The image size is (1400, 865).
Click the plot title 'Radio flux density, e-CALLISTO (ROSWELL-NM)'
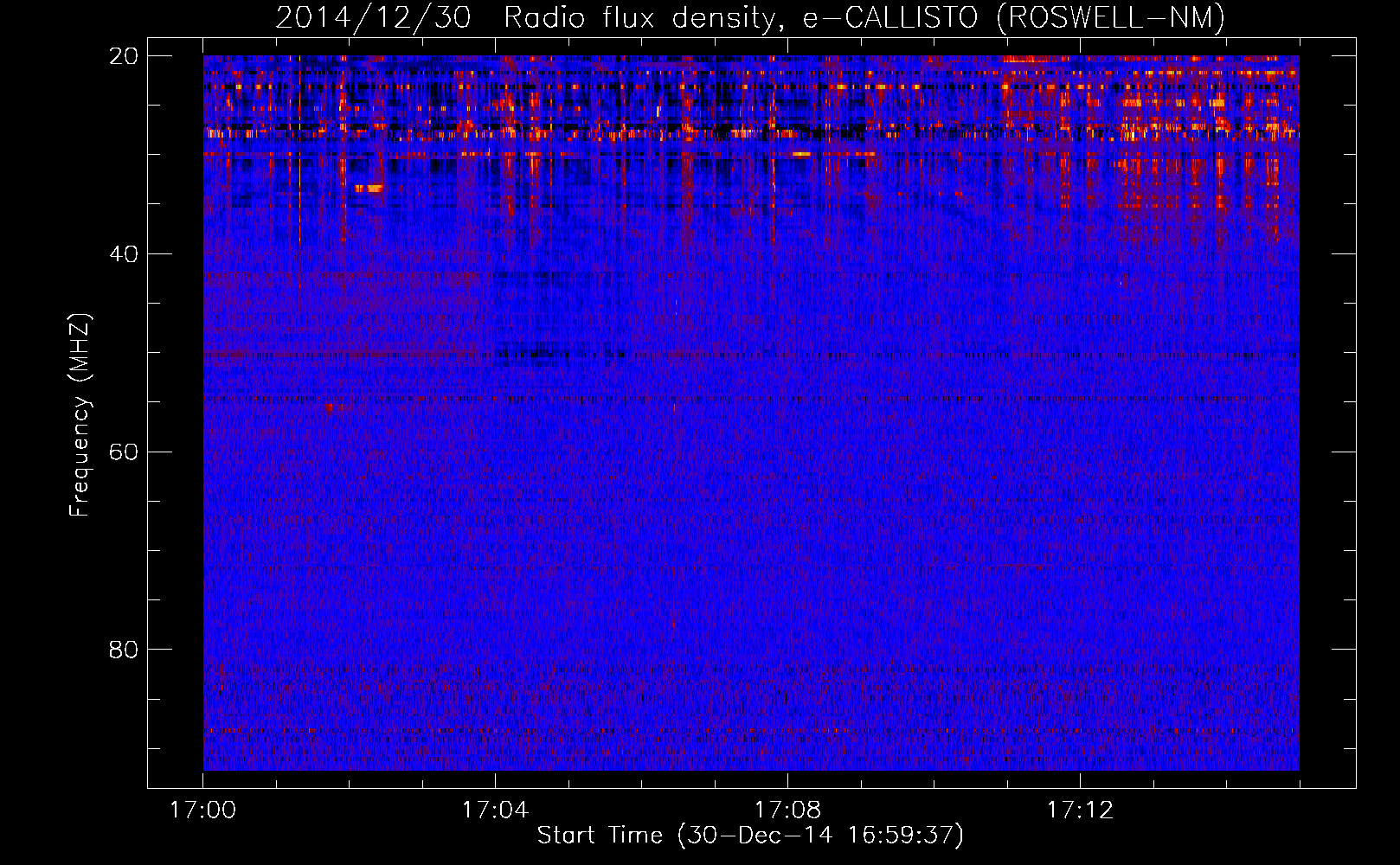(x=864, y=17)
